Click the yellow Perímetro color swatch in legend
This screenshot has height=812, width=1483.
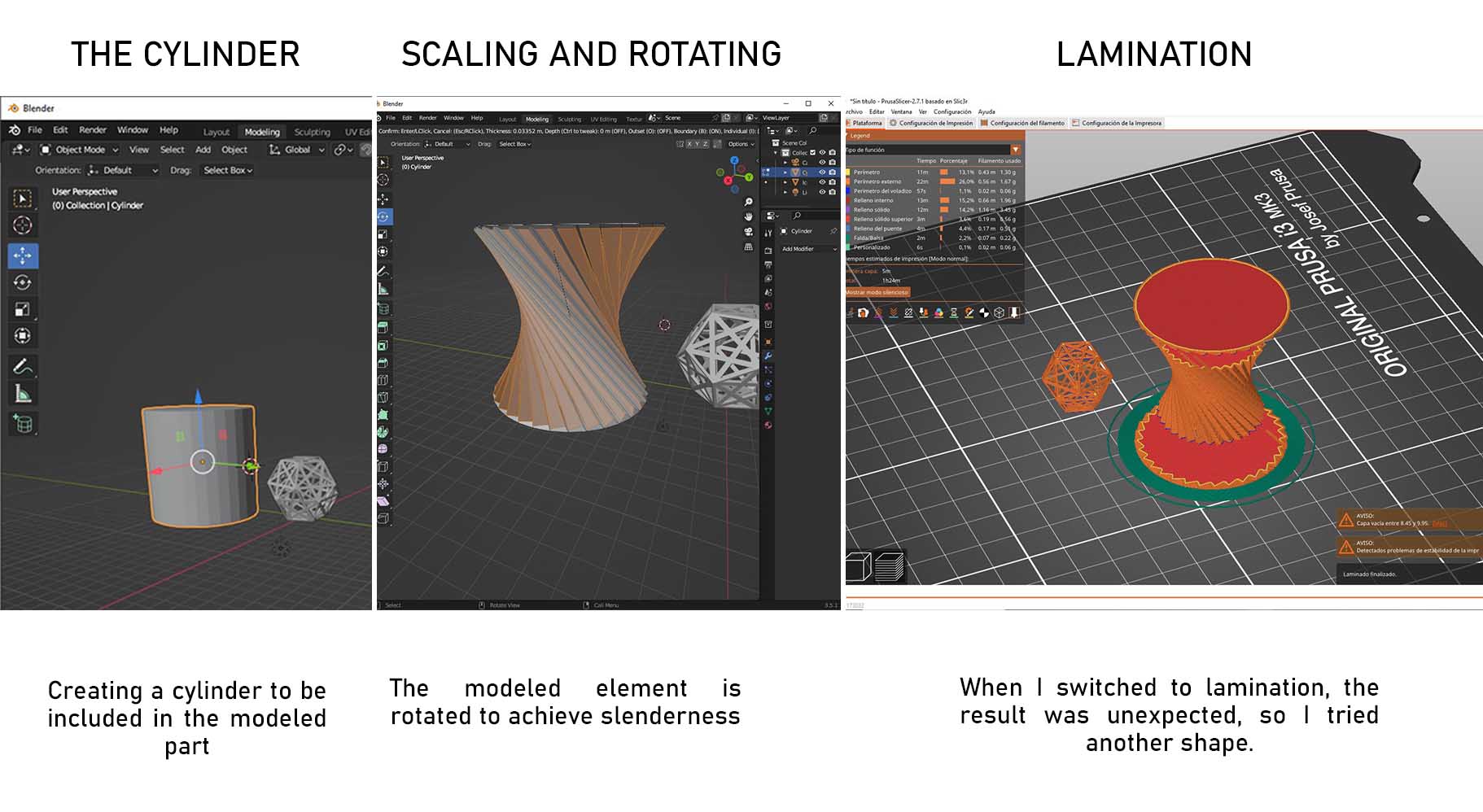coord(848,172)
